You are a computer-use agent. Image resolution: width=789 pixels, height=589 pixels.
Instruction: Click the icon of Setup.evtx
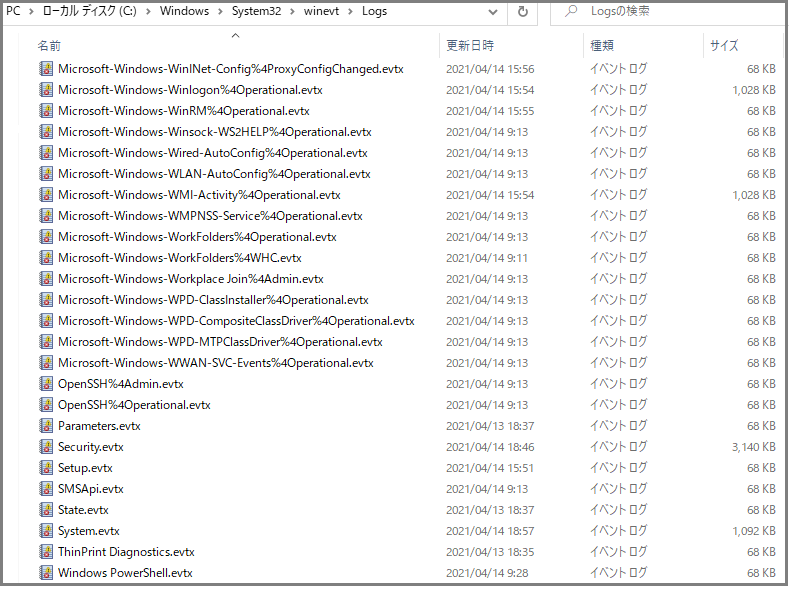(x=46, y=468)
